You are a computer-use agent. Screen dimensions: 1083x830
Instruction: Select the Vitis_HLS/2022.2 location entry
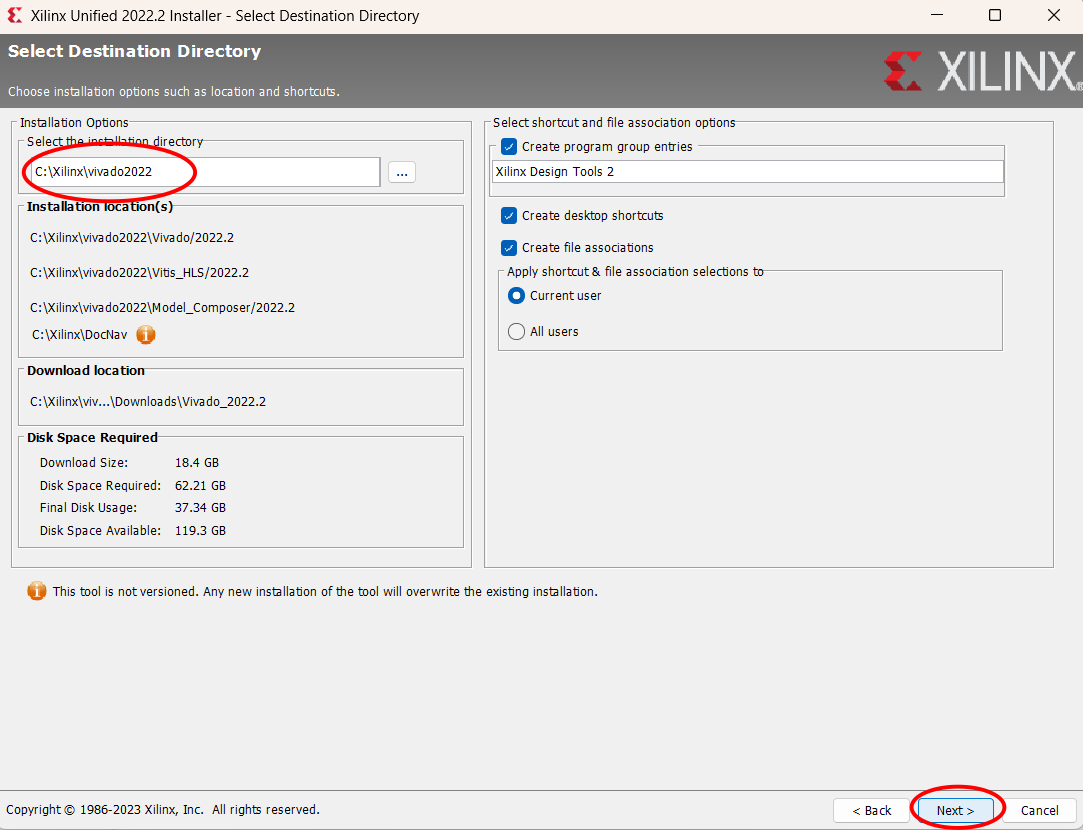coord(140,272)
